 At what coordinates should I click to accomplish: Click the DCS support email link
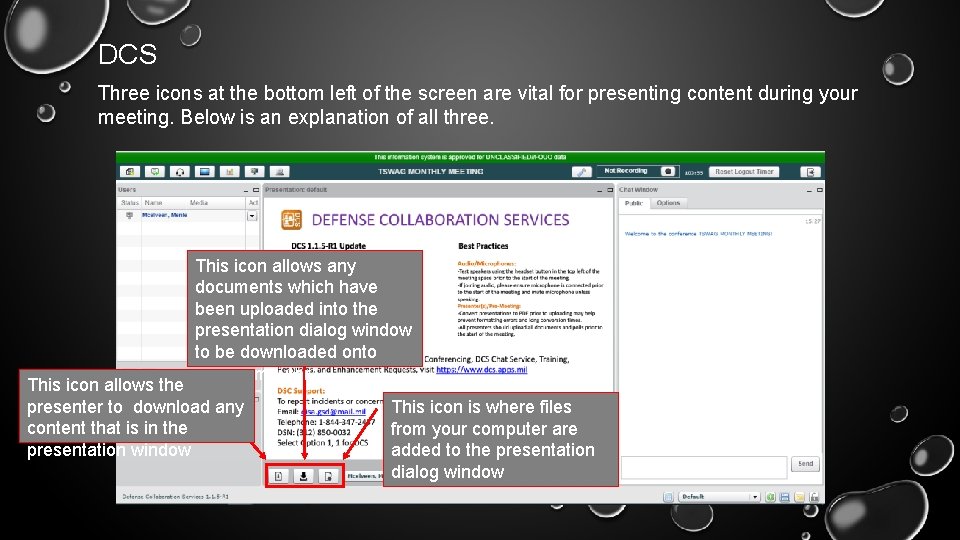coord(333,412)
